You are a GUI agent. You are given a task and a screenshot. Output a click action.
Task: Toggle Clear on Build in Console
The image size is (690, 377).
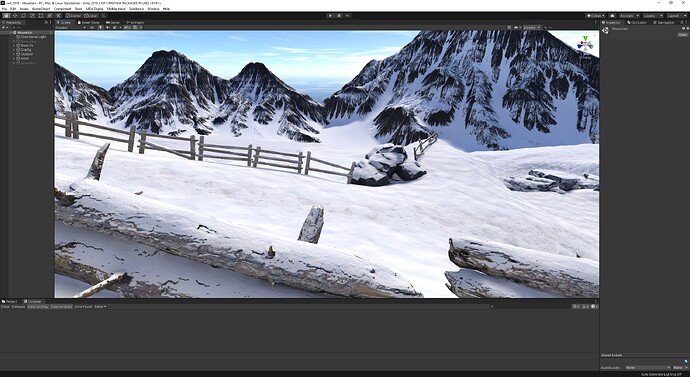coord(62,306)
